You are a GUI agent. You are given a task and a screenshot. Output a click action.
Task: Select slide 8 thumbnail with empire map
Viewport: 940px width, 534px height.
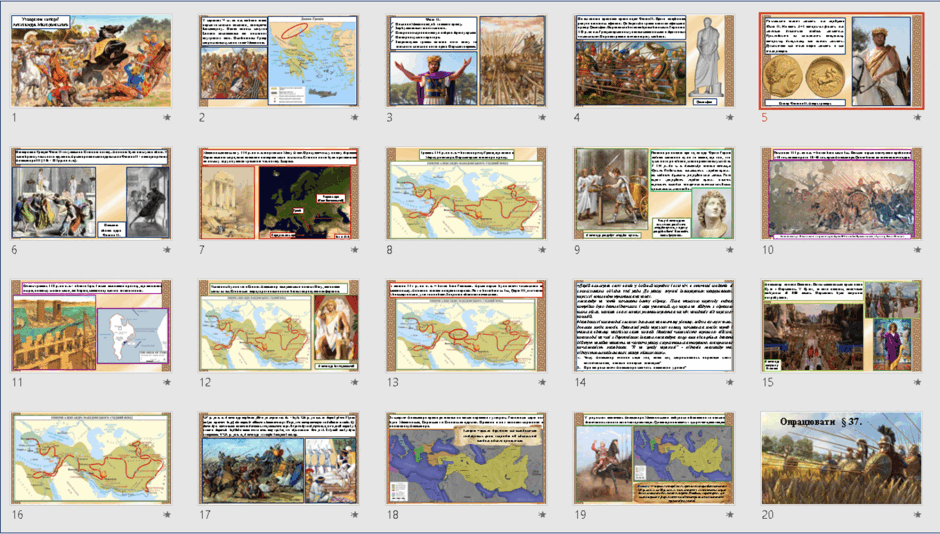(466, 194)
